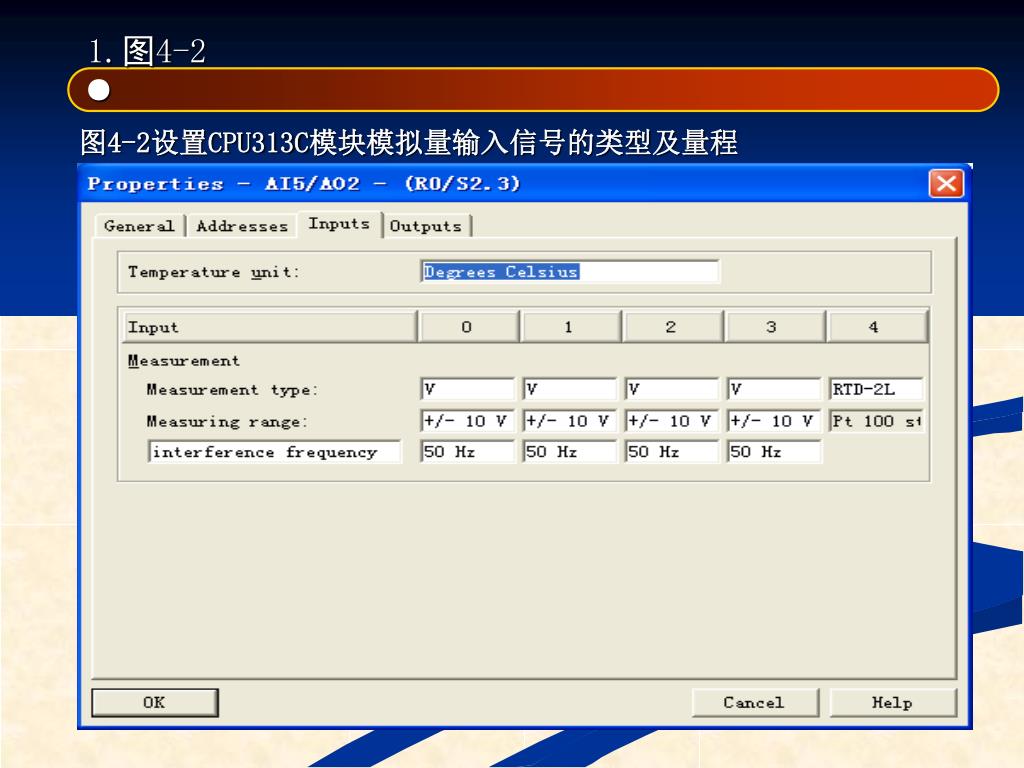Click the Input 4 column header

(x=875, y=327)
